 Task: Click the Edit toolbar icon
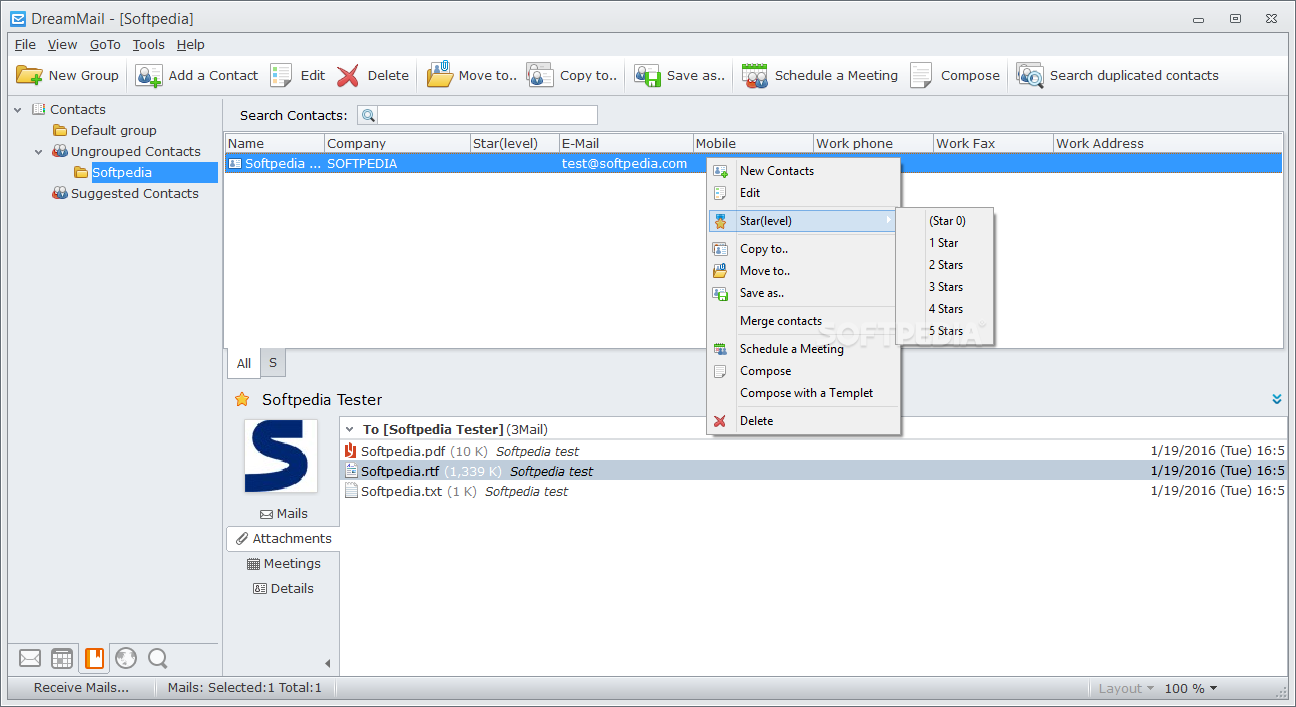coord(281,75)
